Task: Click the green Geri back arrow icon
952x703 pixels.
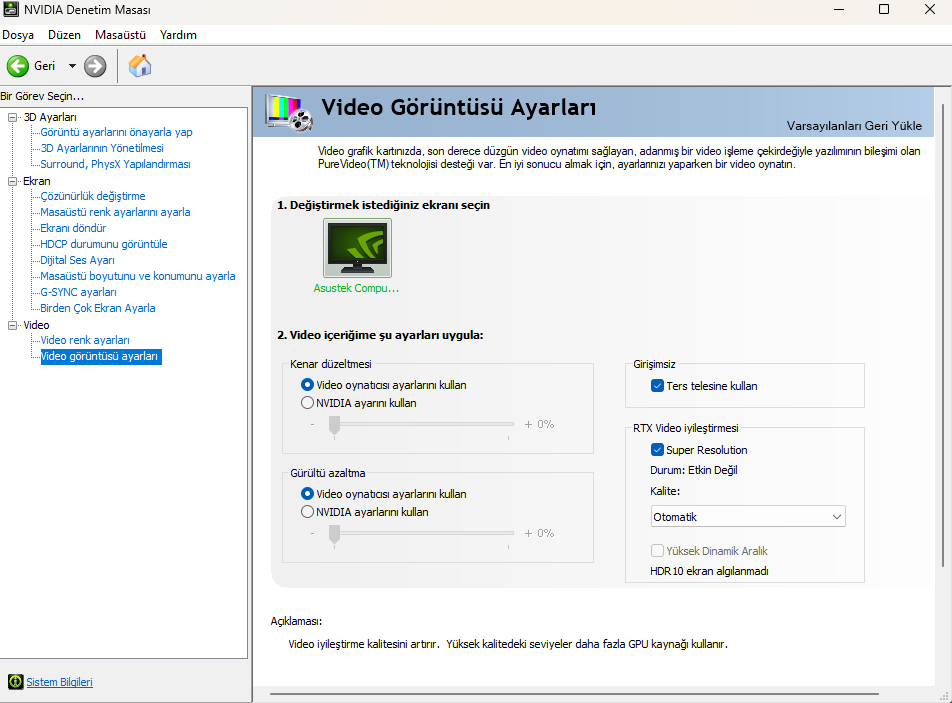Action: pyautogui.click(x=18, y=66)
